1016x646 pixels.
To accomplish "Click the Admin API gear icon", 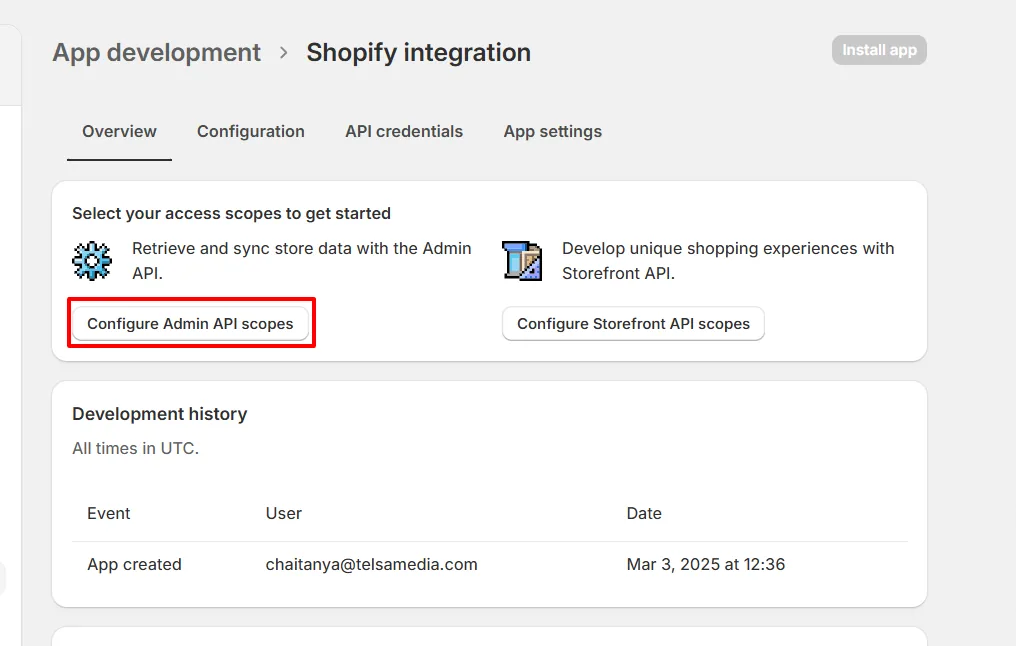I will coord(91,260).
